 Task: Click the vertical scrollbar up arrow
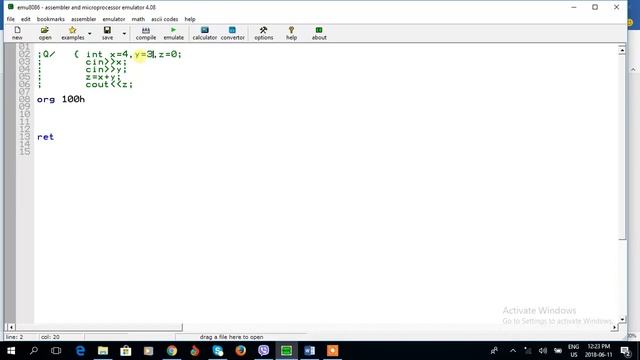click(622, 50)
